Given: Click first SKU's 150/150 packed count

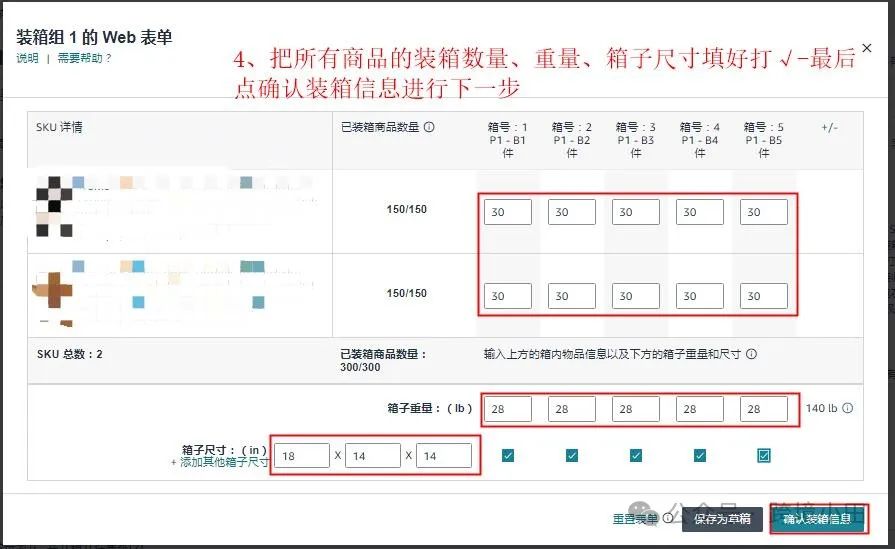Looking at the screenshot, I should pos(406,209).
